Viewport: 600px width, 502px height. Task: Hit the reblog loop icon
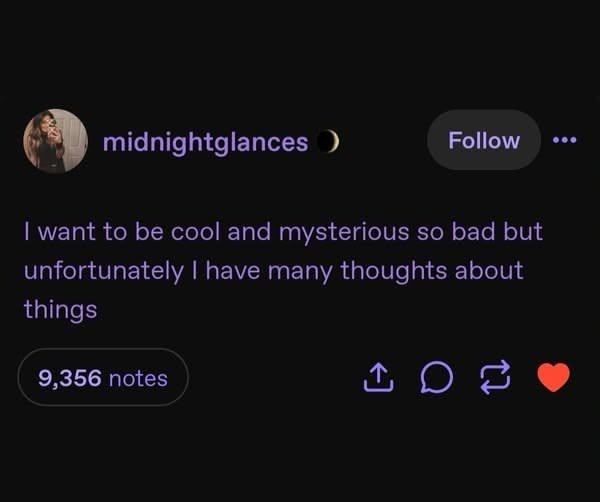[x=495, y=377]
